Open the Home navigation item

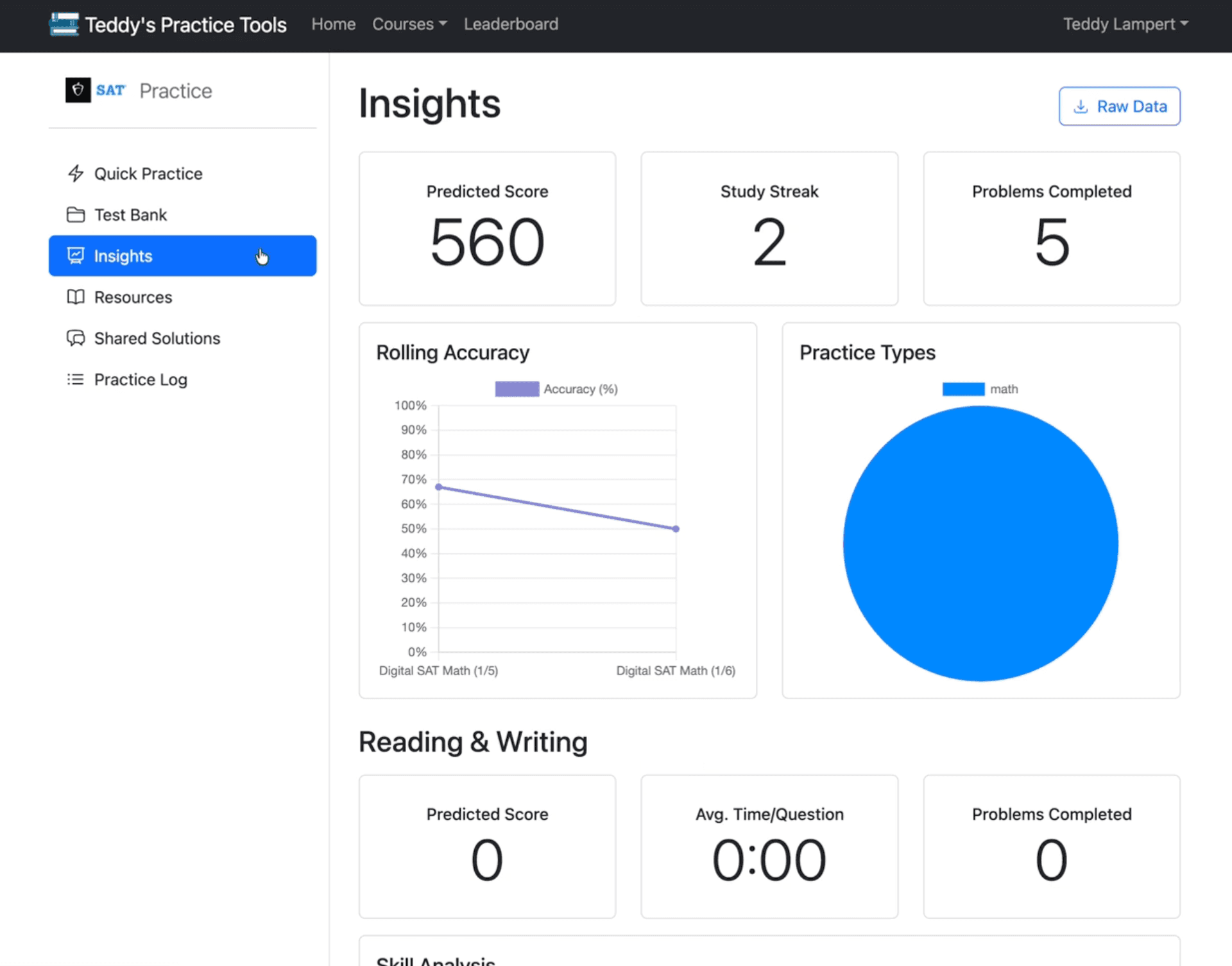(x=333, y=24)
